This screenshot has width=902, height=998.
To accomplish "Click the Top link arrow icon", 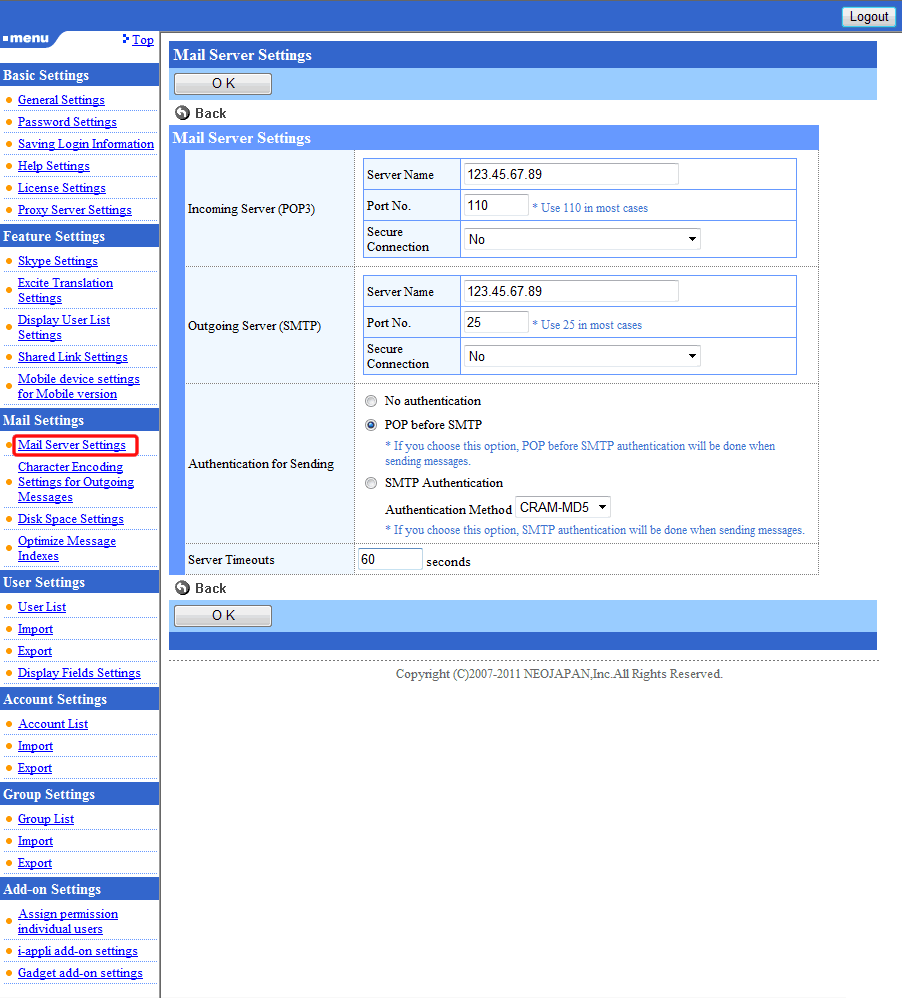I will (125, 39).
